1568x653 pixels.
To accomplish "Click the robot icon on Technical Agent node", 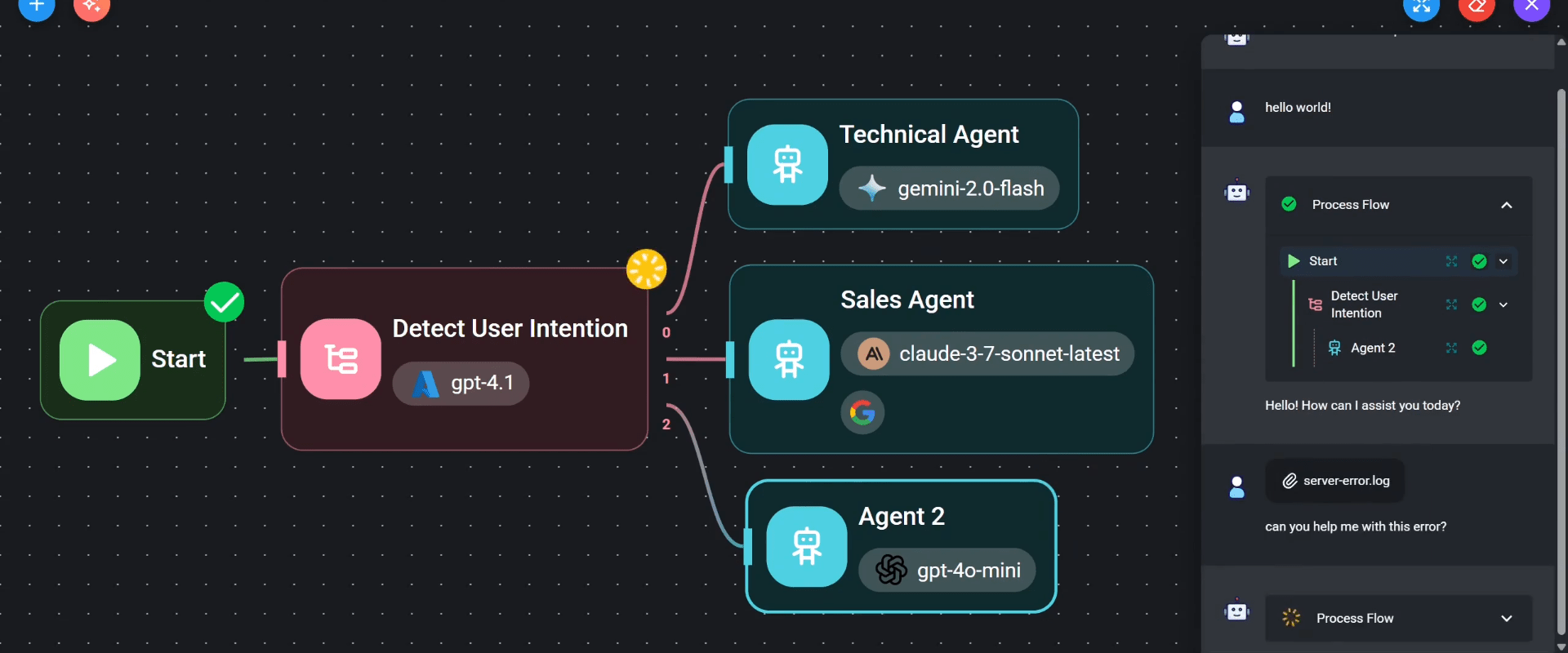I will coord(787,164).
